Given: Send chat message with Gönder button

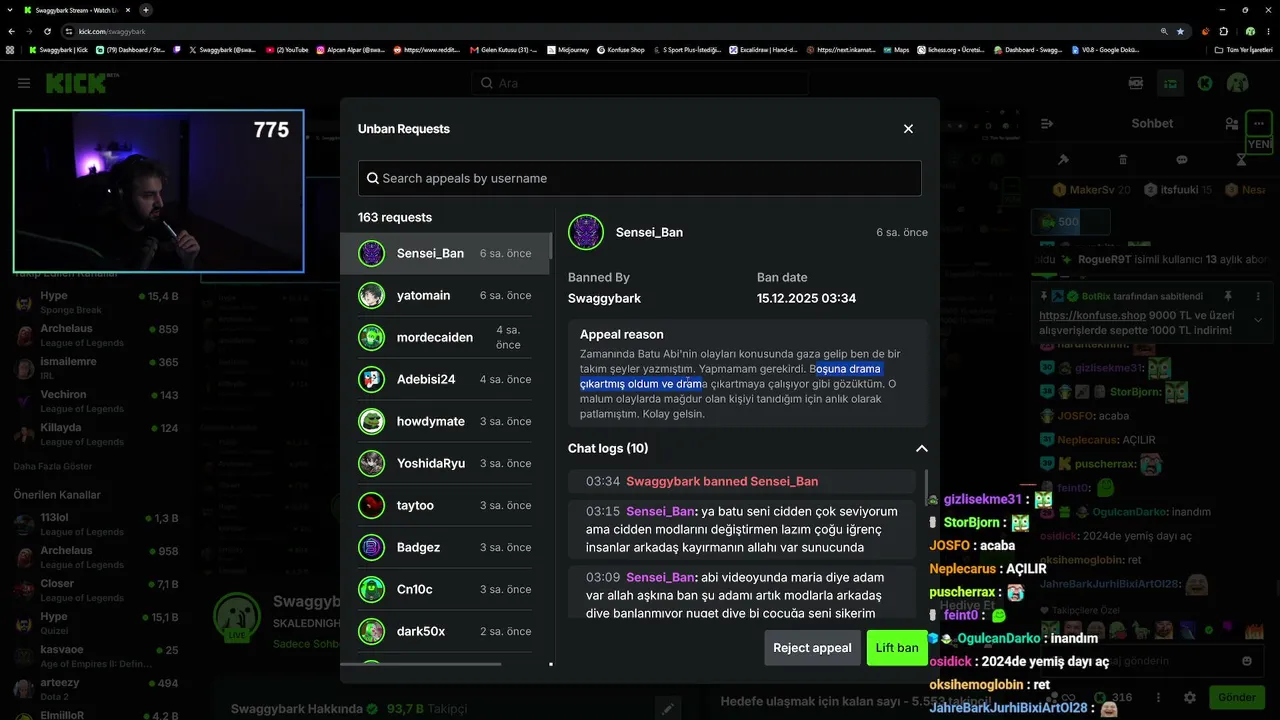Looking at the screenshot, I should pos(1237,697).
